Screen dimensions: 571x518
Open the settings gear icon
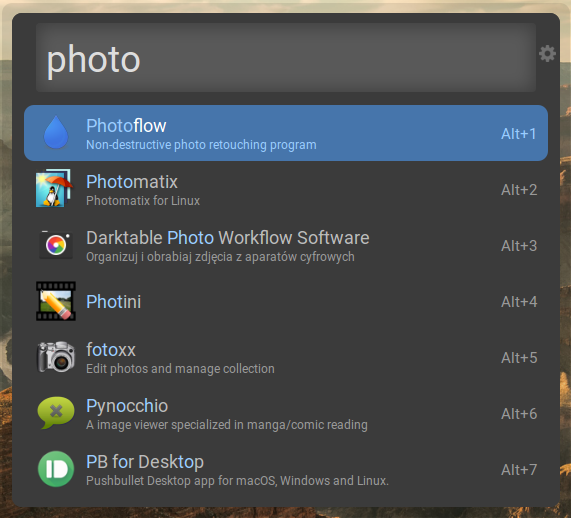point(547,54)
